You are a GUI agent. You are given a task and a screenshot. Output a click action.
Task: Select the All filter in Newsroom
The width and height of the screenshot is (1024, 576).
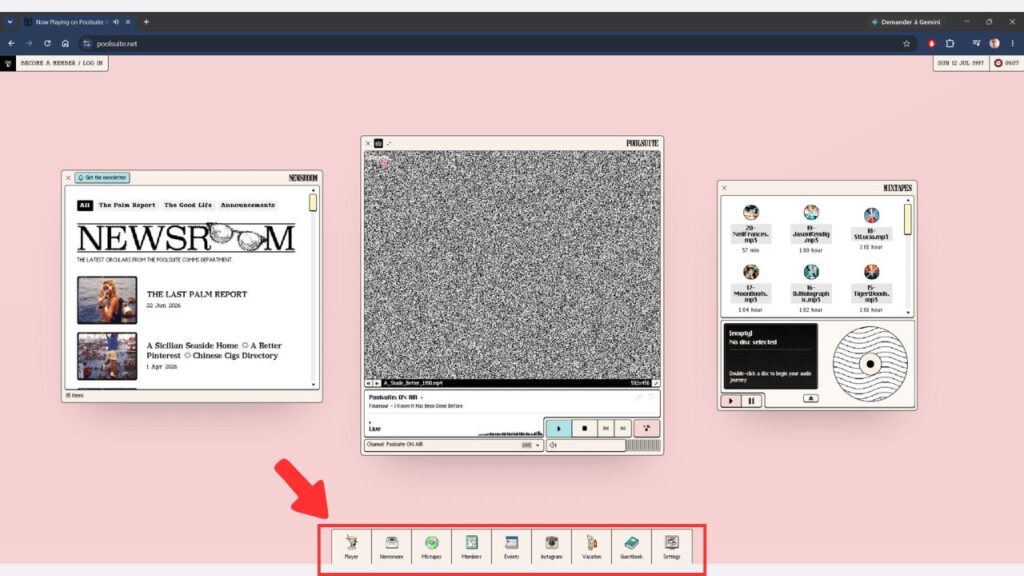point(85,205)
